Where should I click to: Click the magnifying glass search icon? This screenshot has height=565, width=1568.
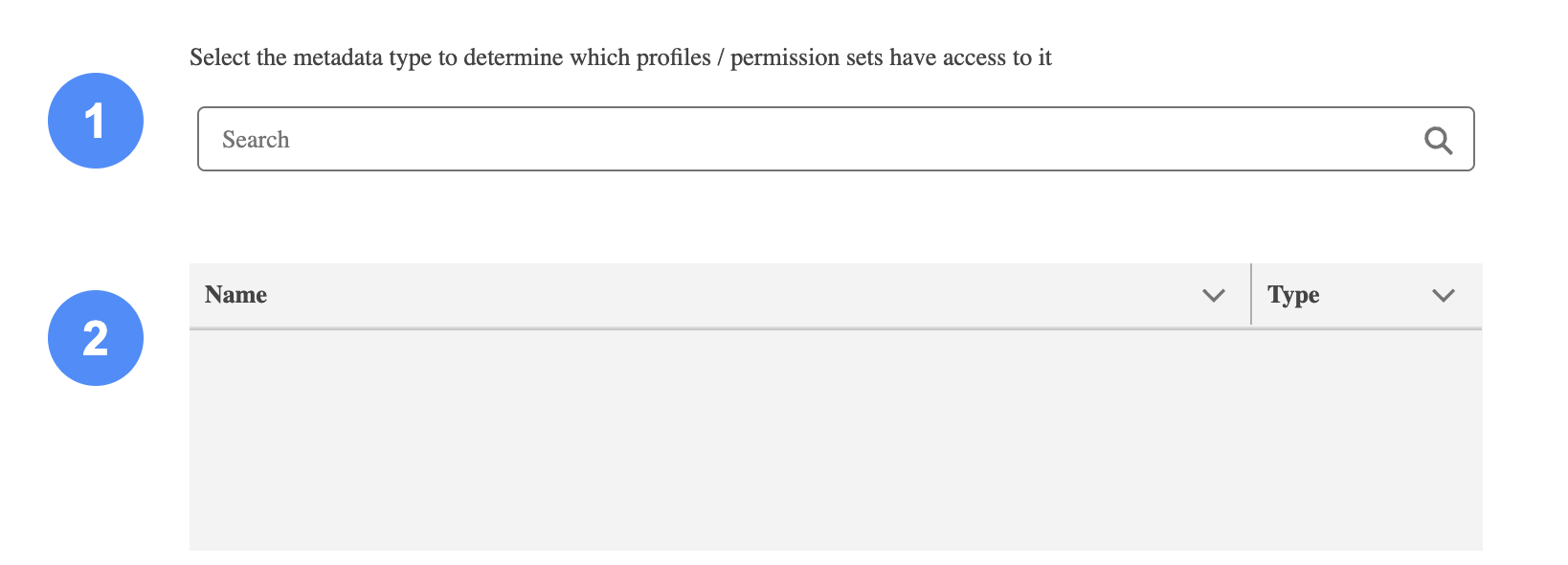(x=1438, y=141)
